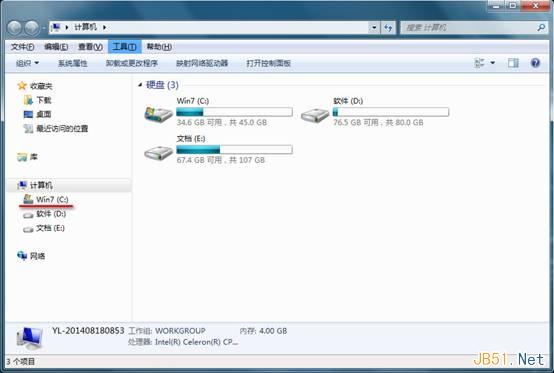The height and width of the screenshot is (373, 554).
Task: Click the change view icon
Action: (x=479, y=63)
